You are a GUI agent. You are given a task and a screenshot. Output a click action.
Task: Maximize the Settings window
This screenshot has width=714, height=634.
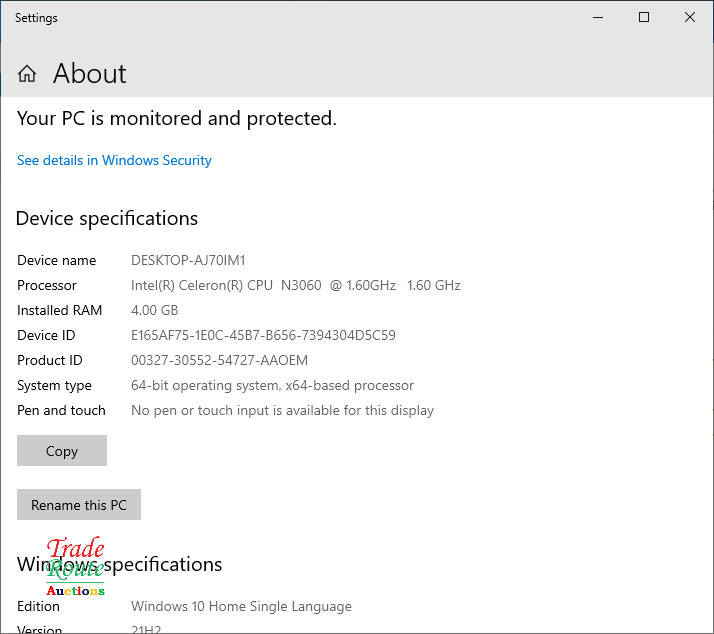point(644,17)
